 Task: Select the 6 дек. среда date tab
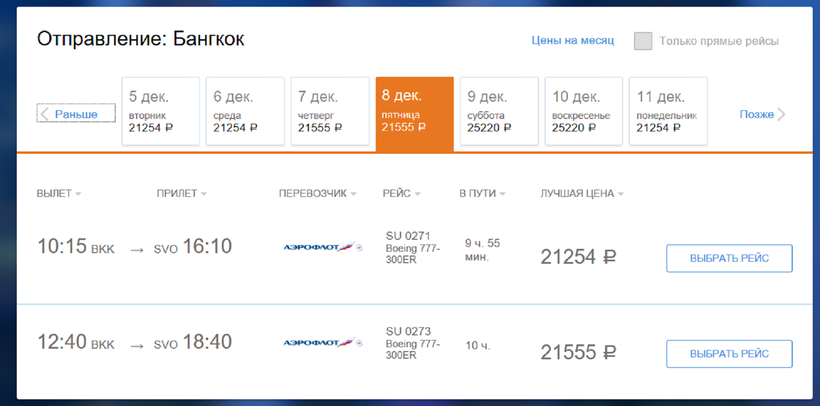[x=245, y=111]
